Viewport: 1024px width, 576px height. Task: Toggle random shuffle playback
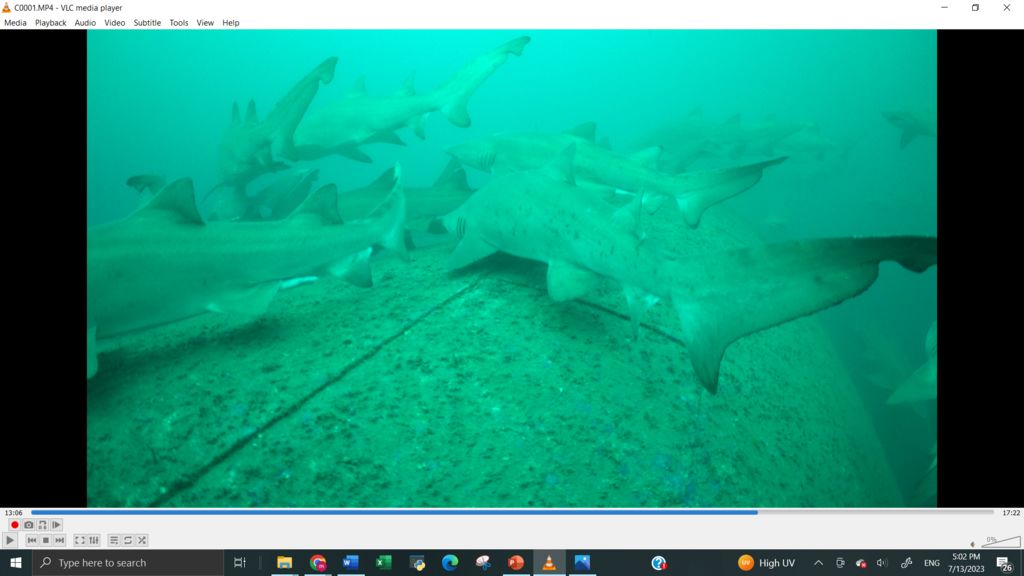coord(142,540)
